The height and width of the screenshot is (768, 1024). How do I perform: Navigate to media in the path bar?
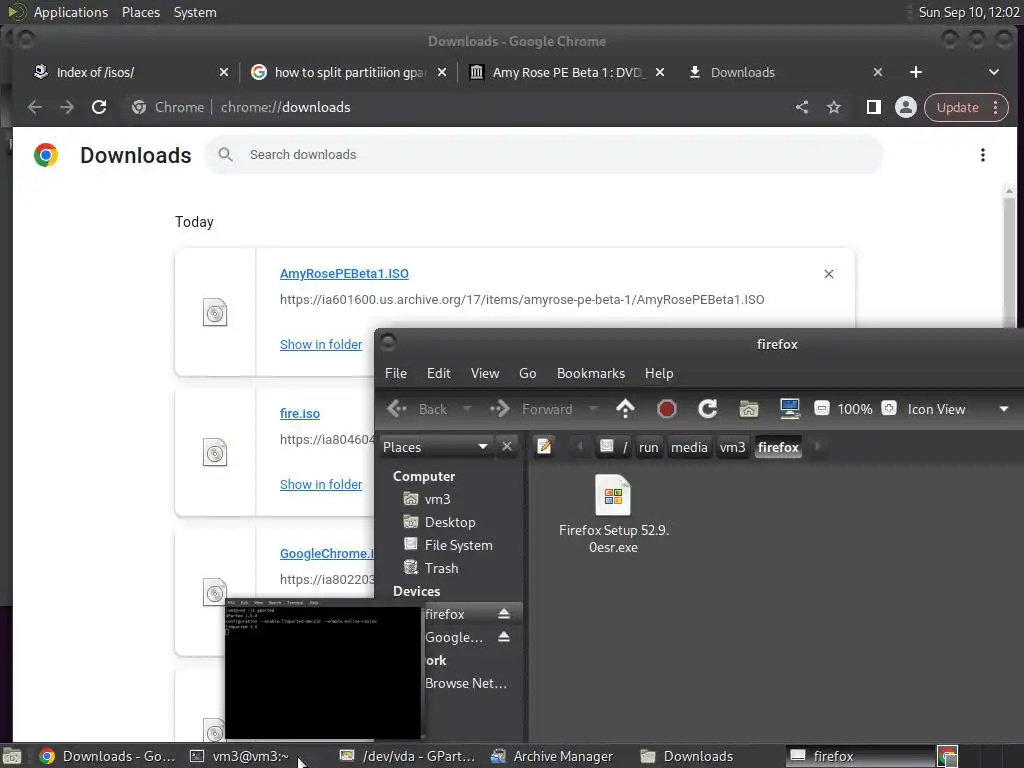689,447
